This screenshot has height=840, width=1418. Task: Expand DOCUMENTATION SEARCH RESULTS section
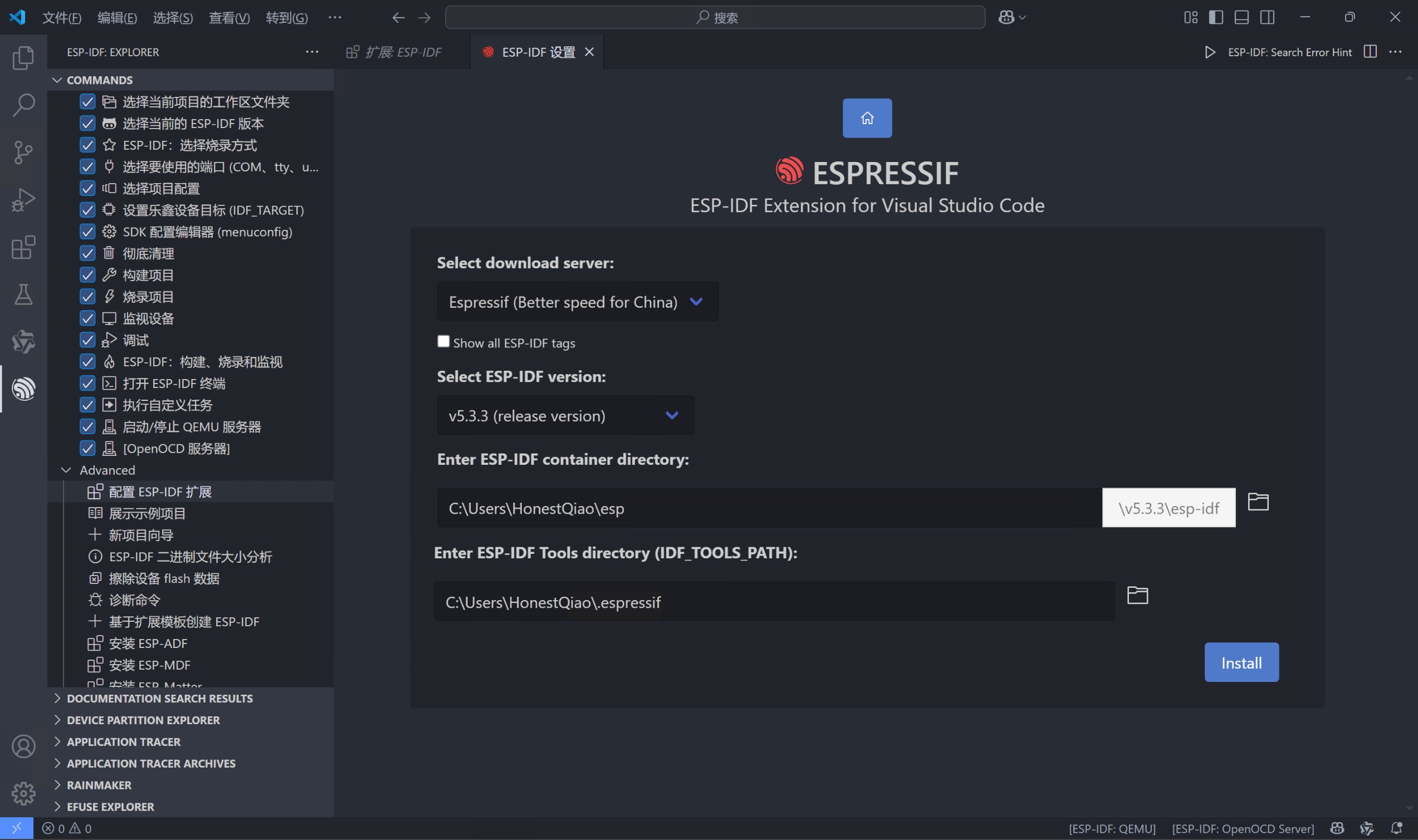[x=191, y=699]
